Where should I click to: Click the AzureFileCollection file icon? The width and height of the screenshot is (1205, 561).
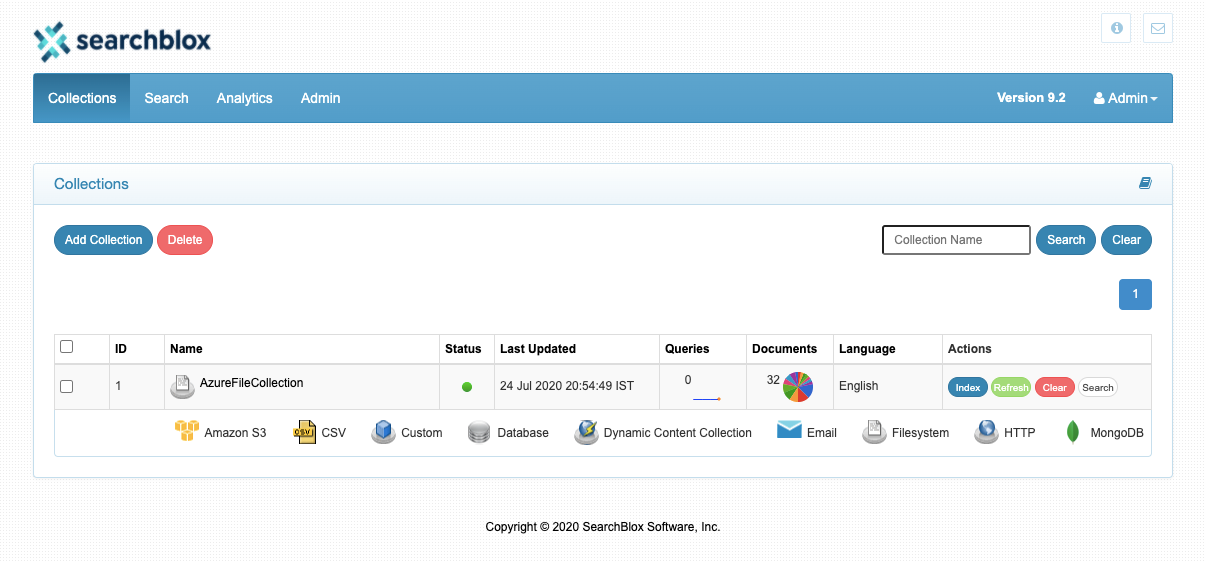coord(182,386)
